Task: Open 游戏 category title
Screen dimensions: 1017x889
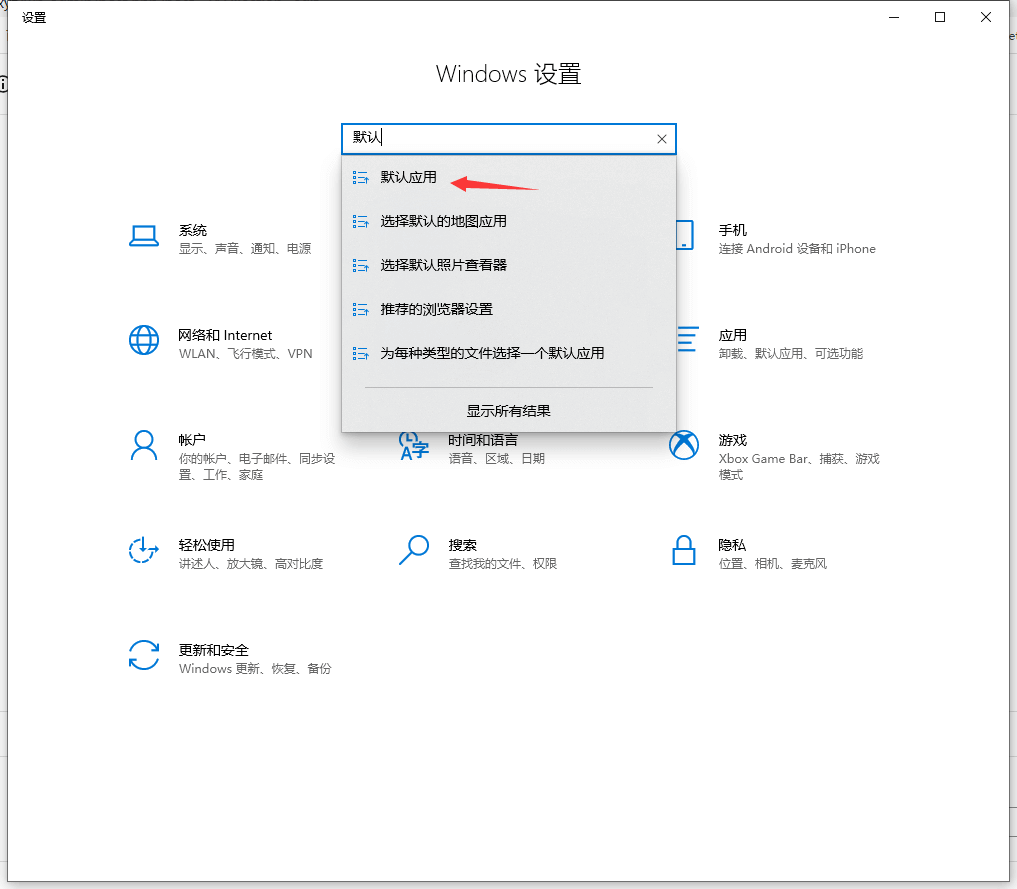Action: coord(732,440)
